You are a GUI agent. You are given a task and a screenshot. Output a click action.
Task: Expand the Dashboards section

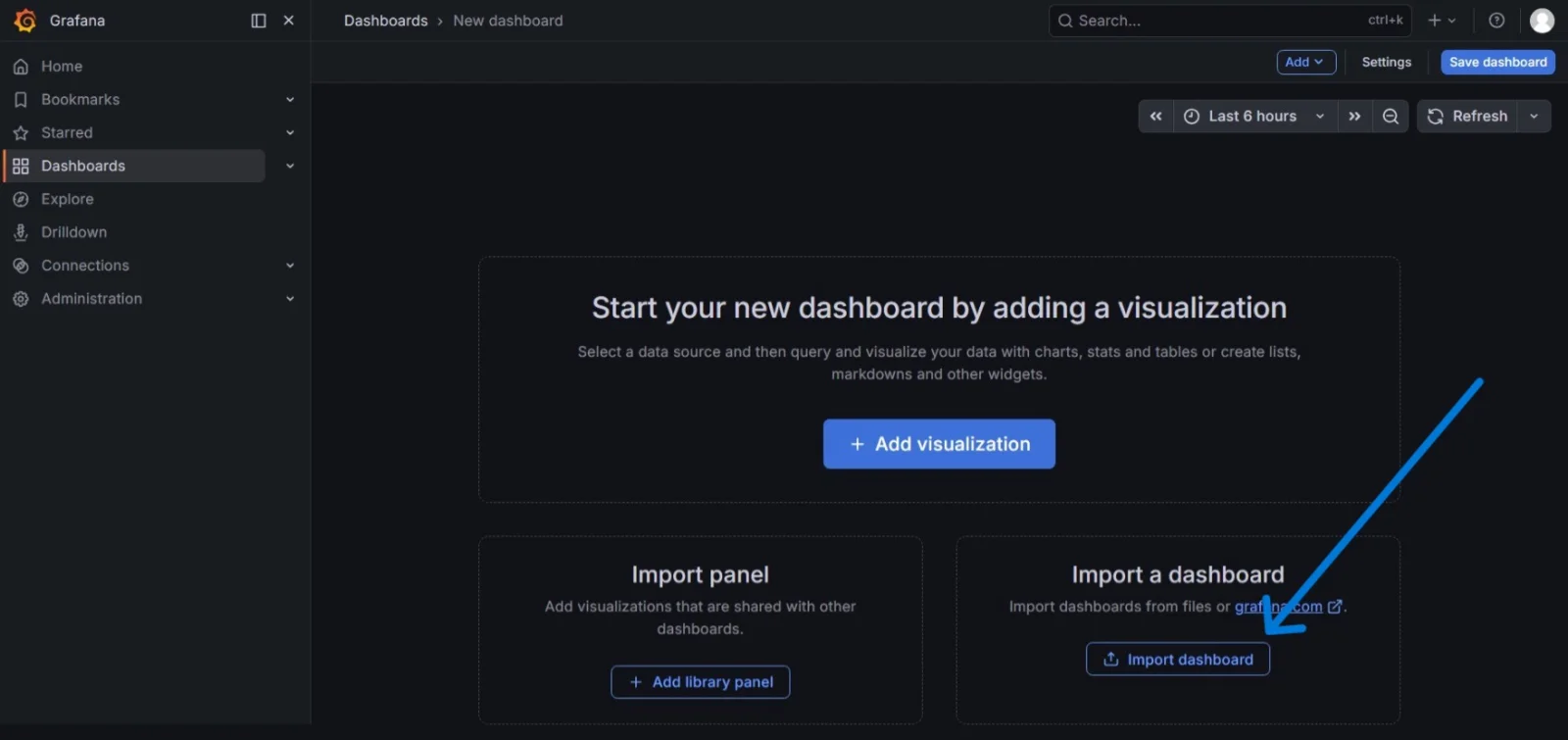pyautogui.click(x=290, y=167)
